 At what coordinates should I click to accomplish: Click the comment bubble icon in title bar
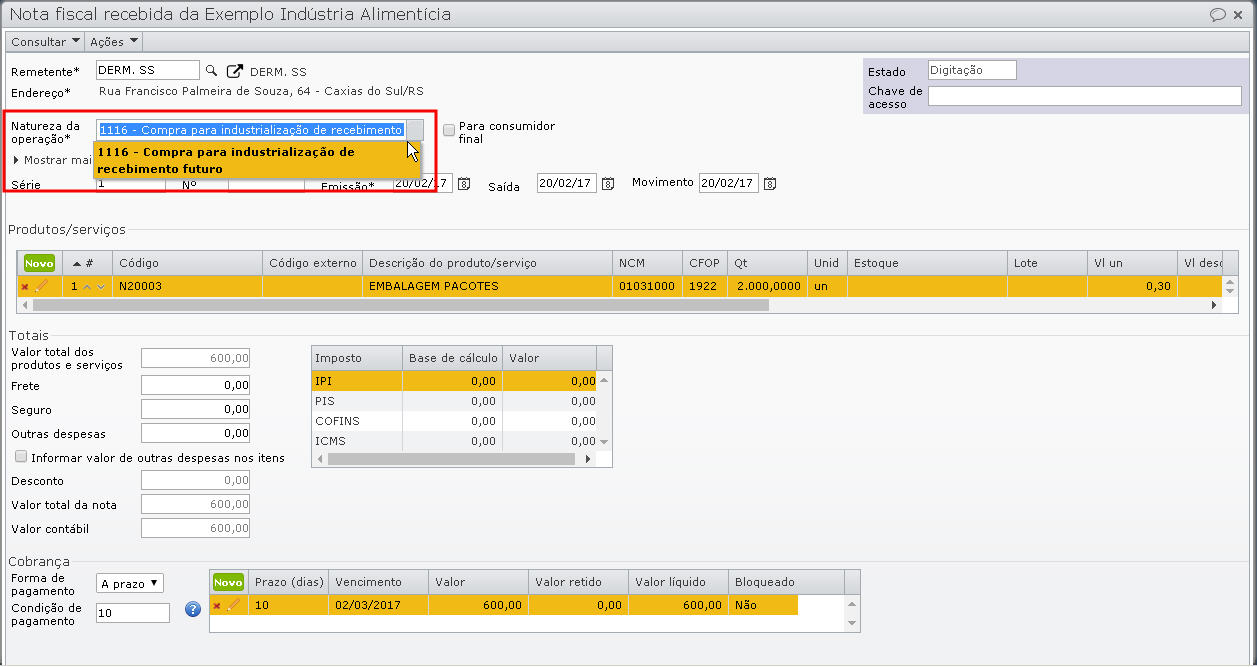(1218, 14)
